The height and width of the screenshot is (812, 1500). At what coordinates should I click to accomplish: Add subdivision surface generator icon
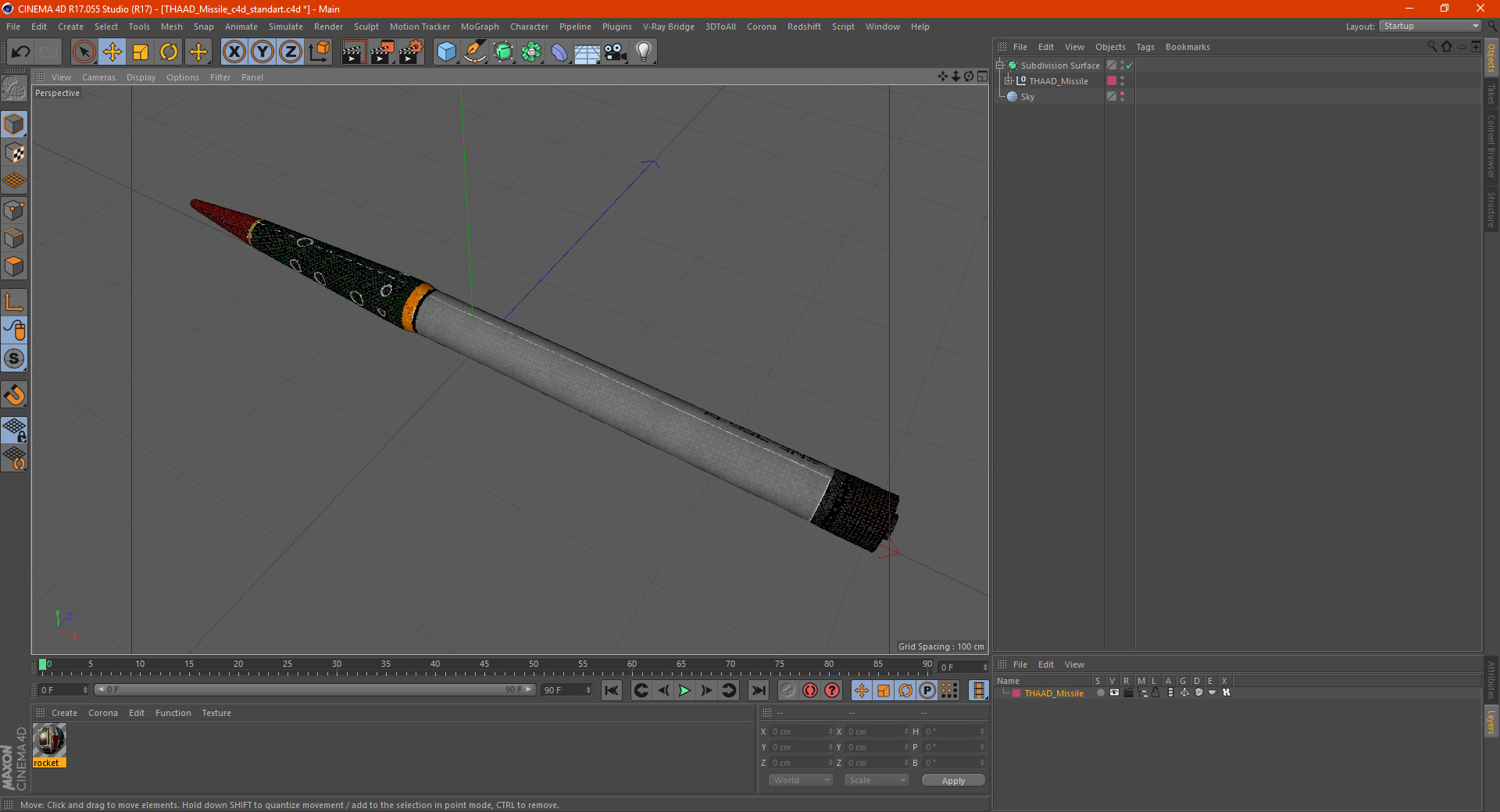click(x=503, y=52)
